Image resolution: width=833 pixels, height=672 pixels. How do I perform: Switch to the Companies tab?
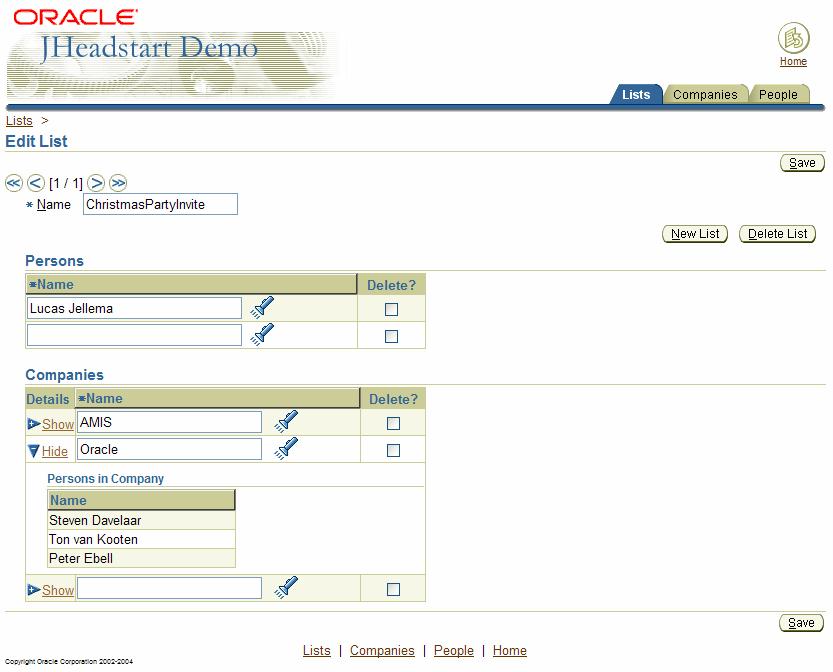click(705, 95)
